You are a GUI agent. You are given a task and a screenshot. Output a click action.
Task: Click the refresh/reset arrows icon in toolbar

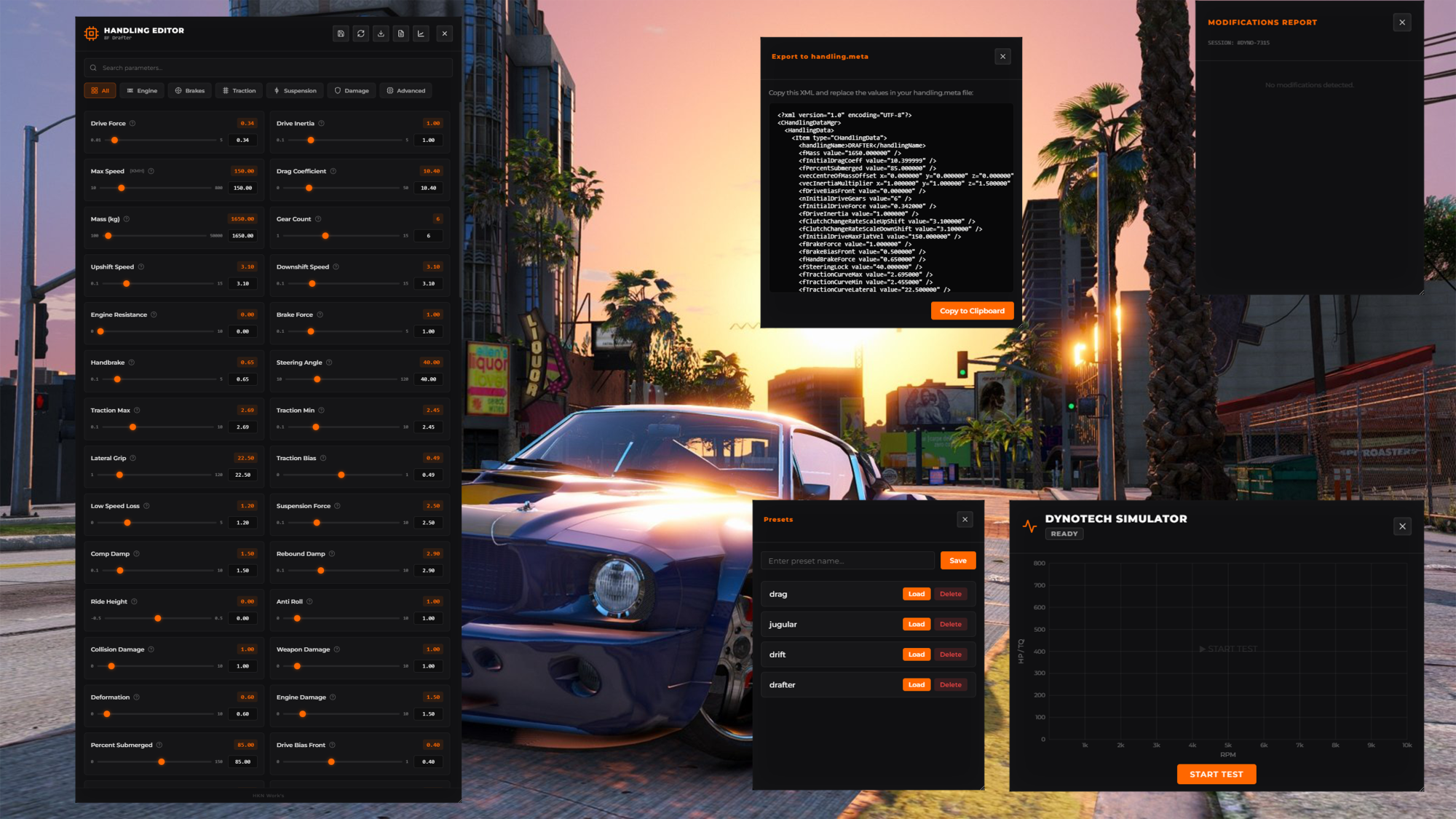pyautogui.click(x=361, y=33)
